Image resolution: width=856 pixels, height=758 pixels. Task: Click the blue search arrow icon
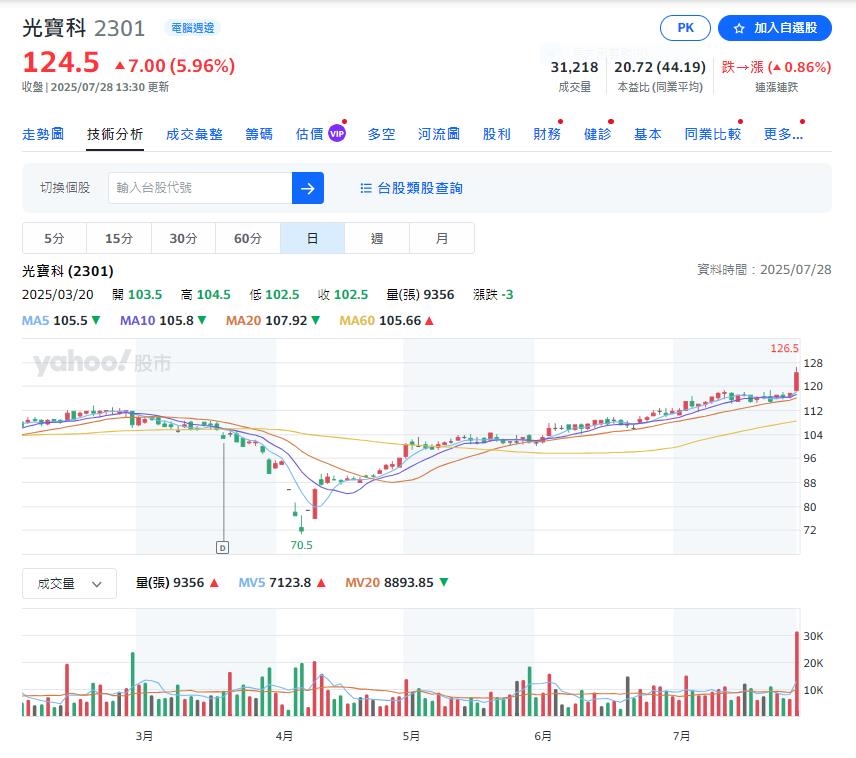tap(307, 187)
